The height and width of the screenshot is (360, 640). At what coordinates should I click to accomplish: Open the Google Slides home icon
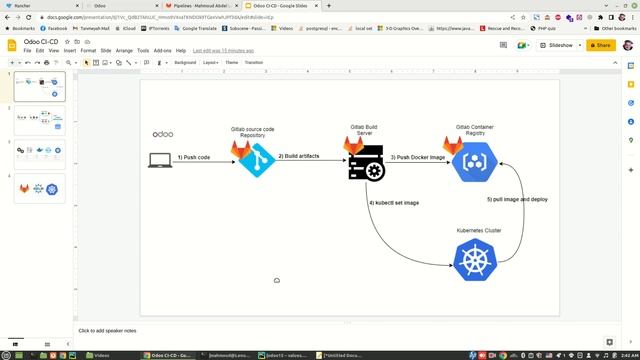point(12,45)
